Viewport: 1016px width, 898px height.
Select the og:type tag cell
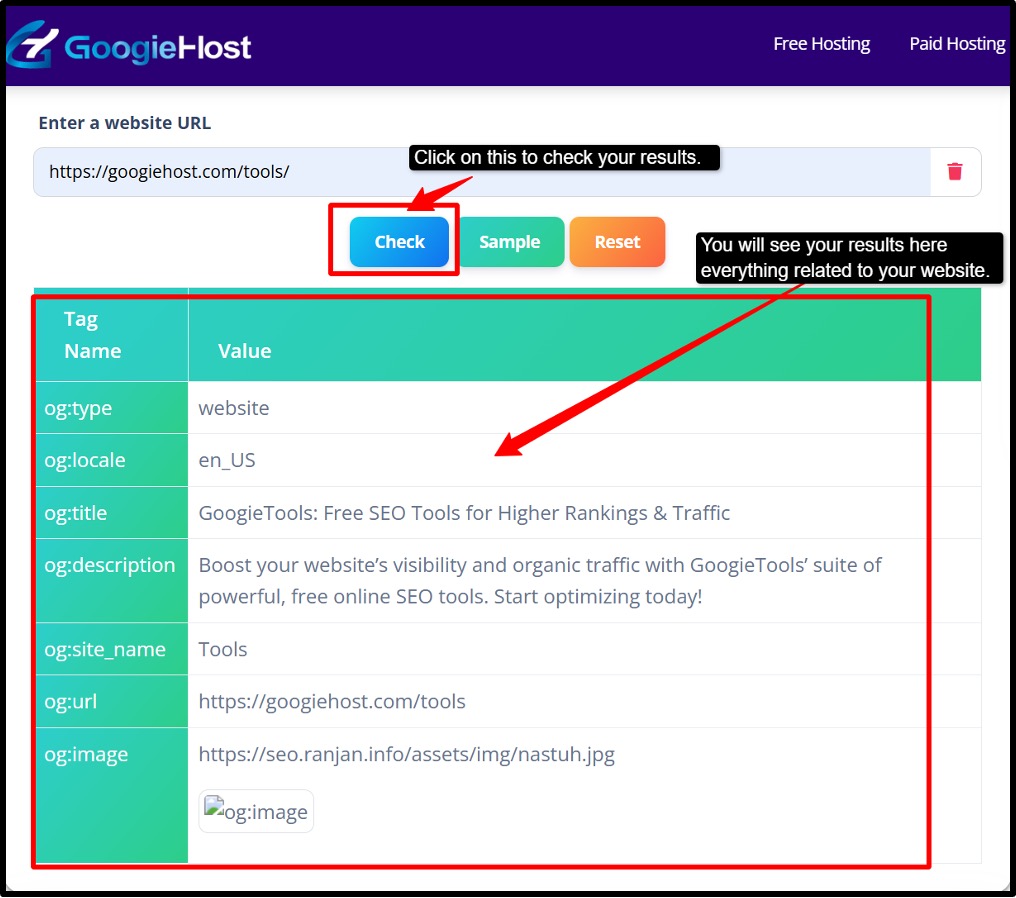click(111, 408)
